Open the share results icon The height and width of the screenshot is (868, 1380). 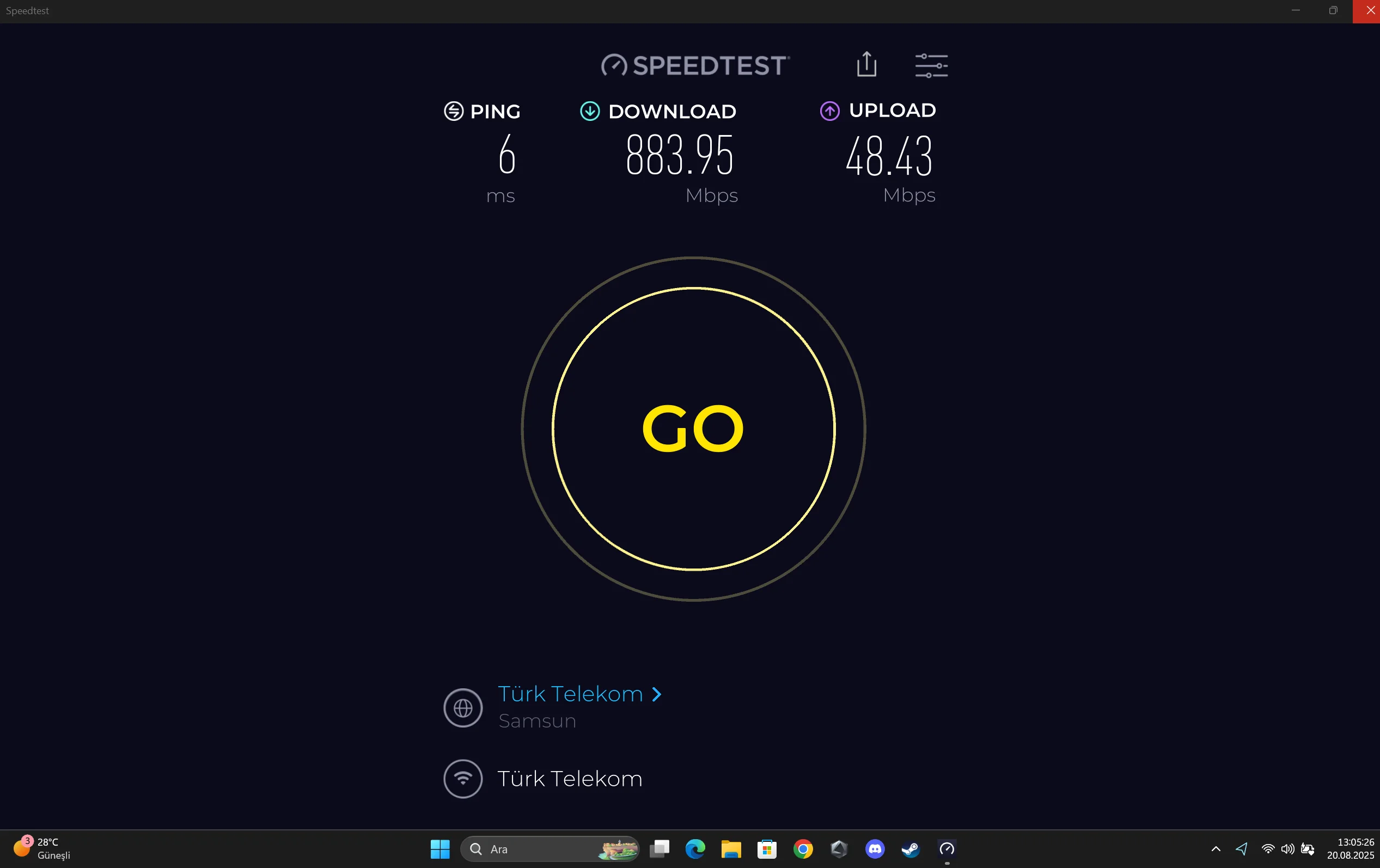(x=866, y=64)
